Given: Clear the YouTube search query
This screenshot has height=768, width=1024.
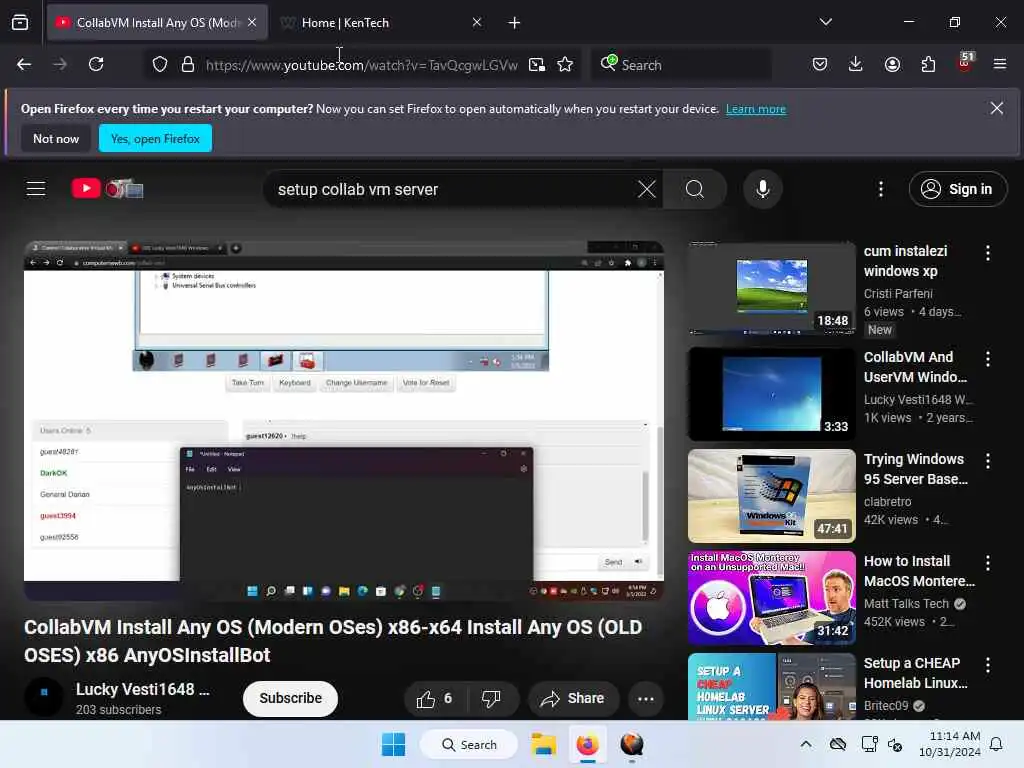Looking at the screenshot, I should click(x=647, y=189).
